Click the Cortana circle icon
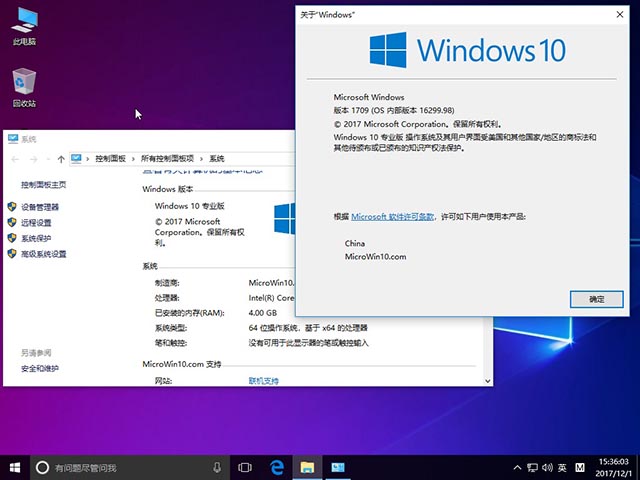The height and width of the screenshot is (480, 640). [x=42, y=467]
